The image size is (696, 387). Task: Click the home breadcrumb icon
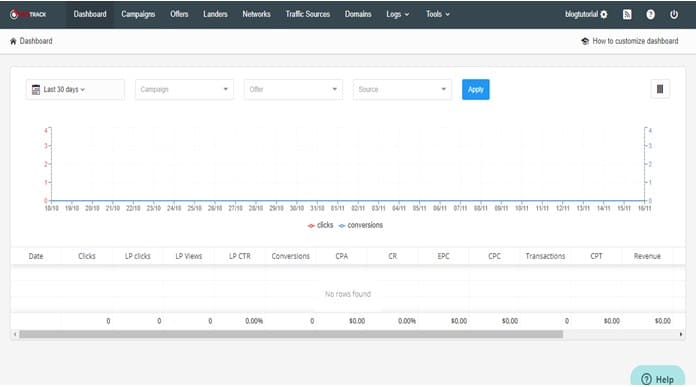click(x=13, y=41)
